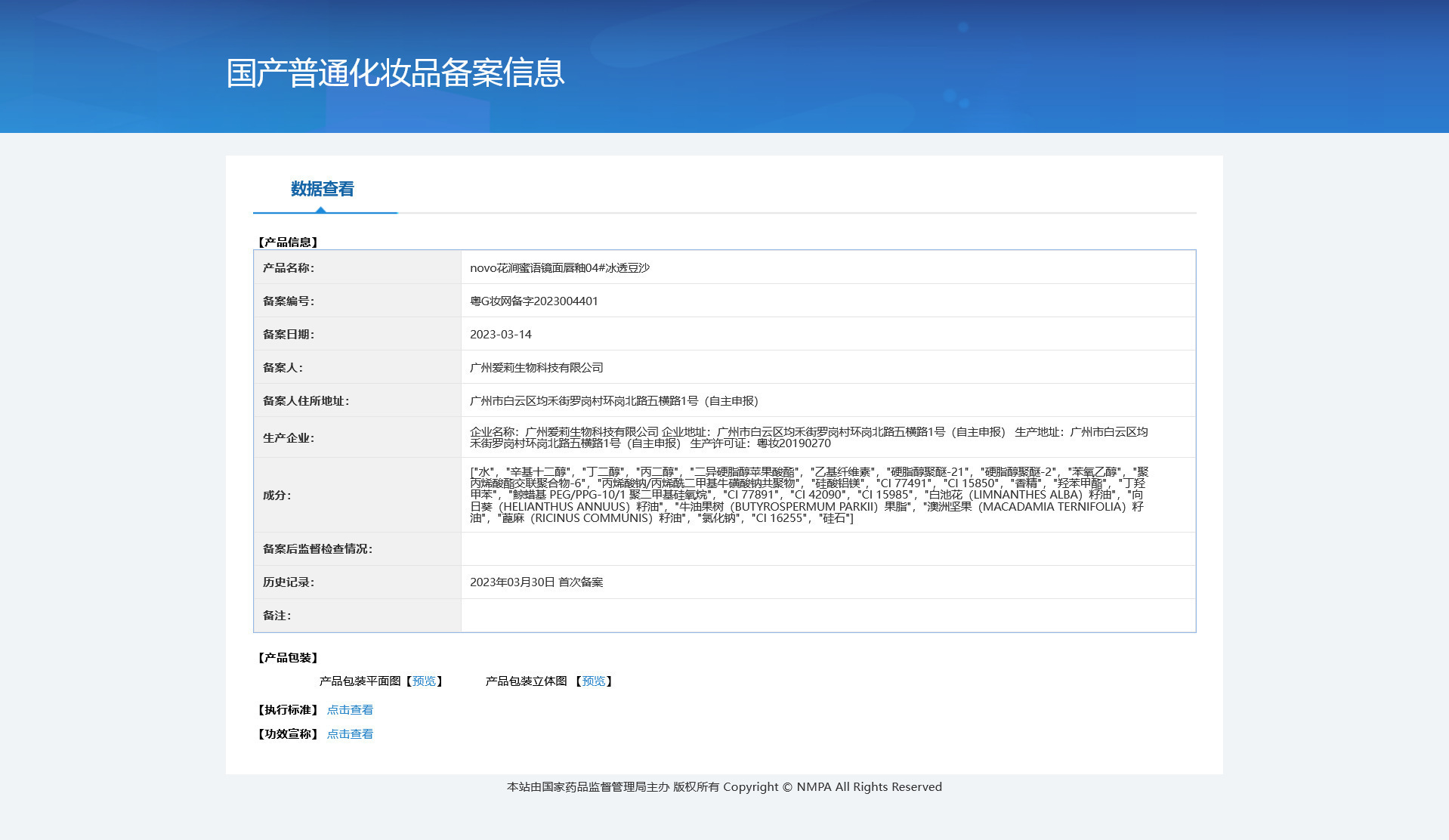Viewport: 1449px width, 840px height.
Task: Click the 产品名称 row label
Action: pos(289,268)
